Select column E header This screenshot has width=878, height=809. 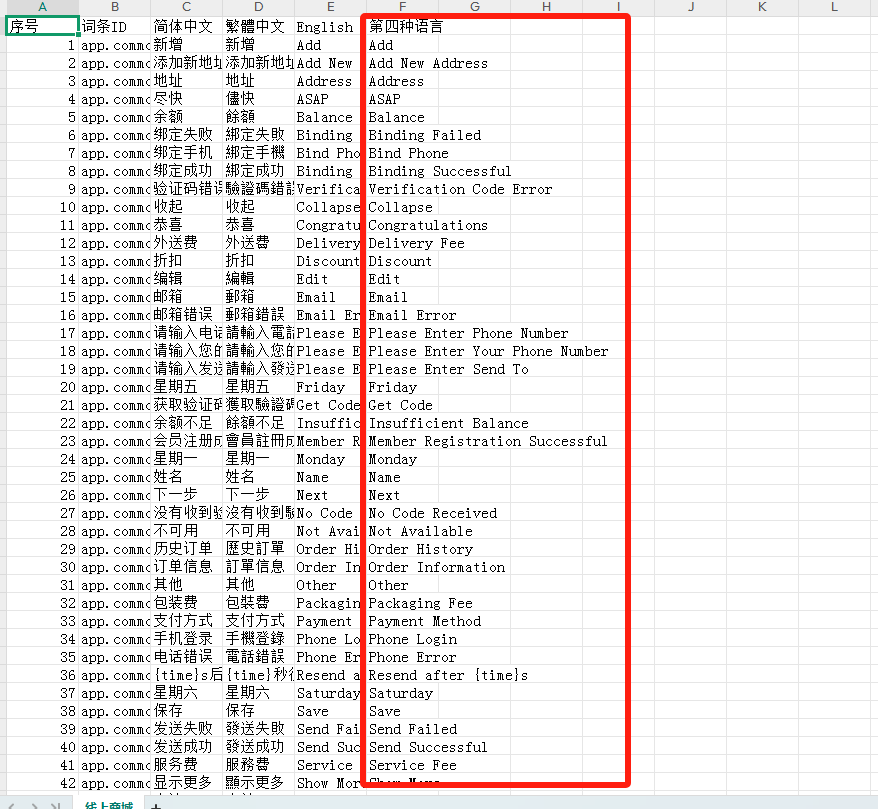tap(330, 7)
